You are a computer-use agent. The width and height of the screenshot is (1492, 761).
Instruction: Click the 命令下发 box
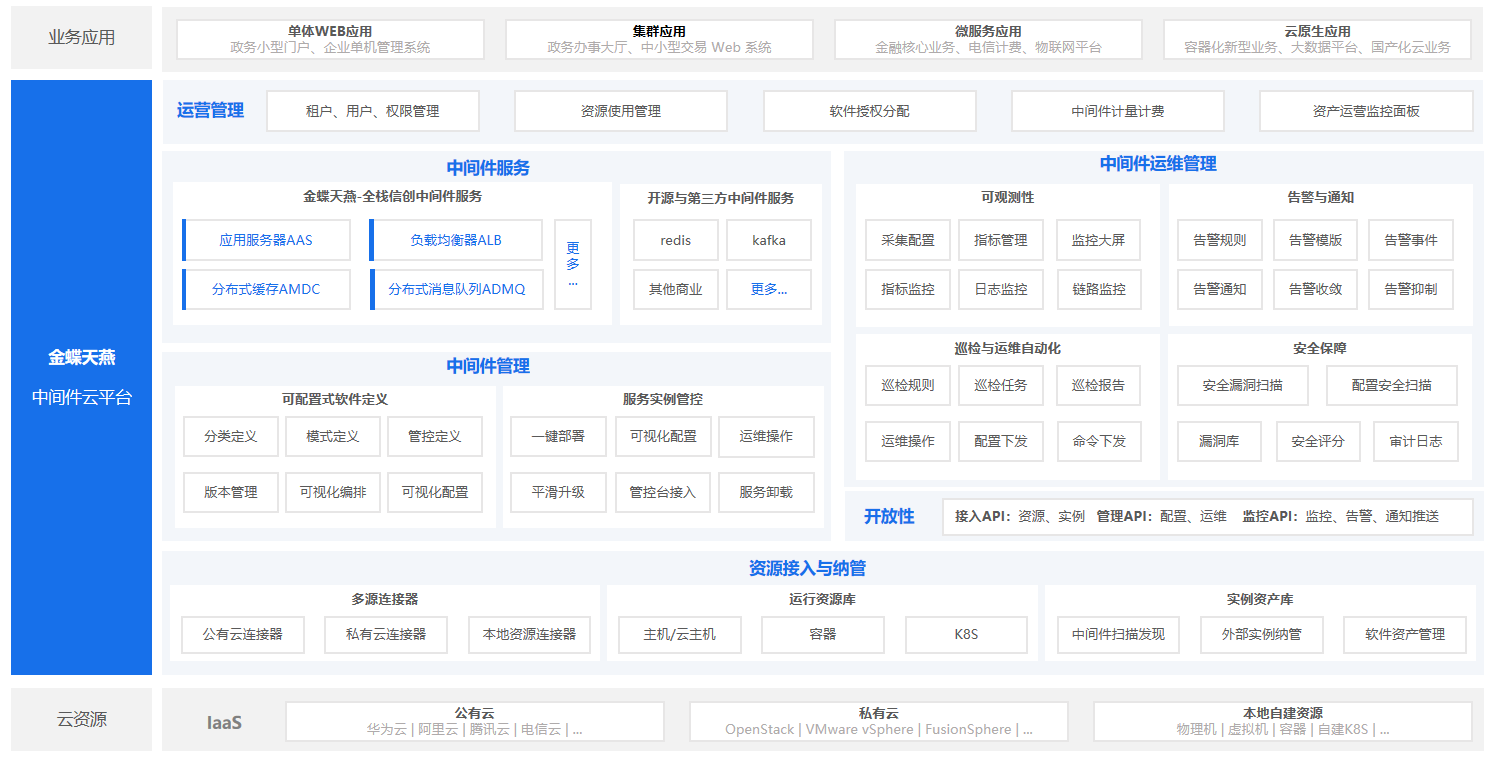point(1099,441)
